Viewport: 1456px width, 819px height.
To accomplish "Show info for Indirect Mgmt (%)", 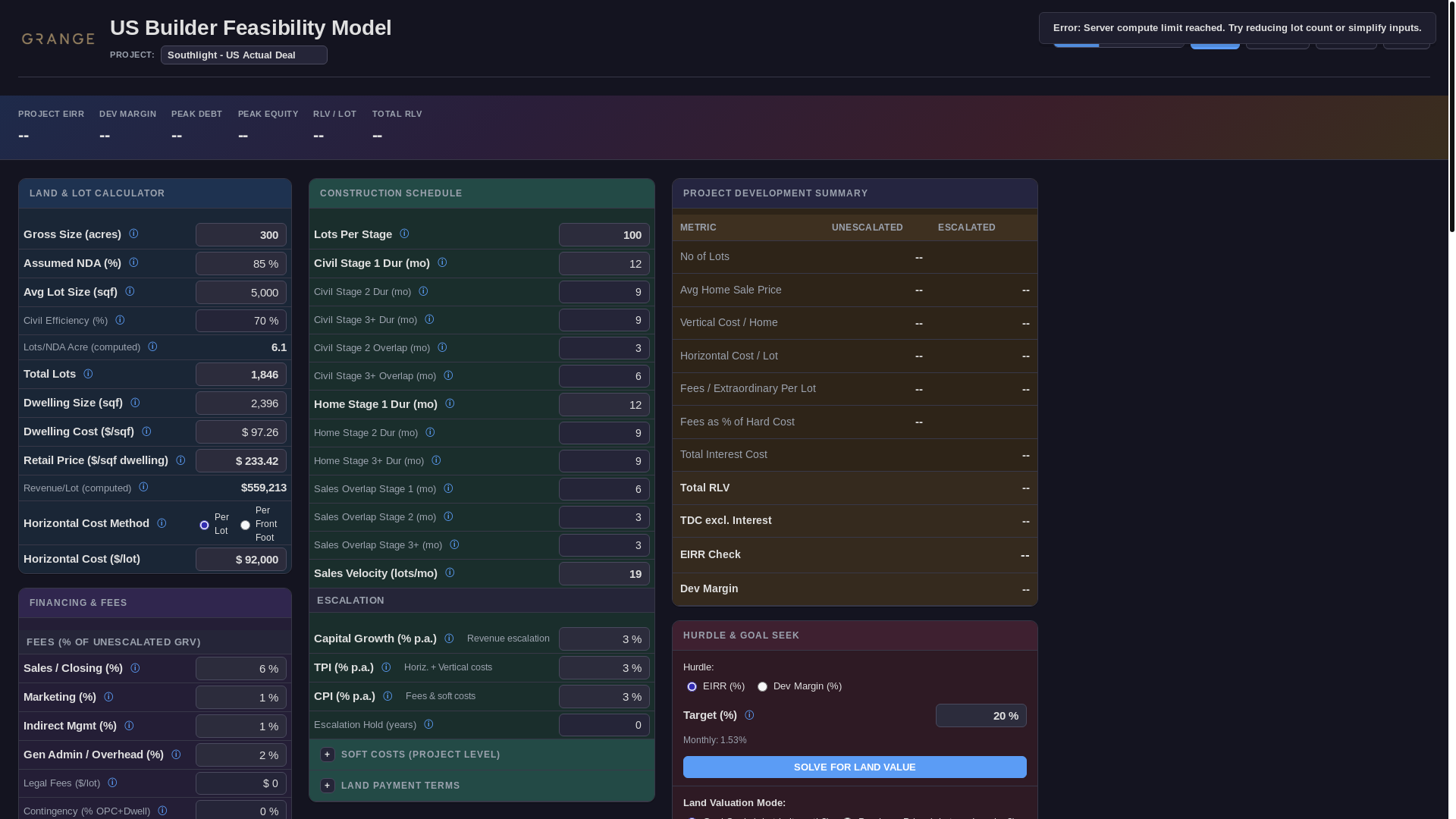I will tap(129, 726).
